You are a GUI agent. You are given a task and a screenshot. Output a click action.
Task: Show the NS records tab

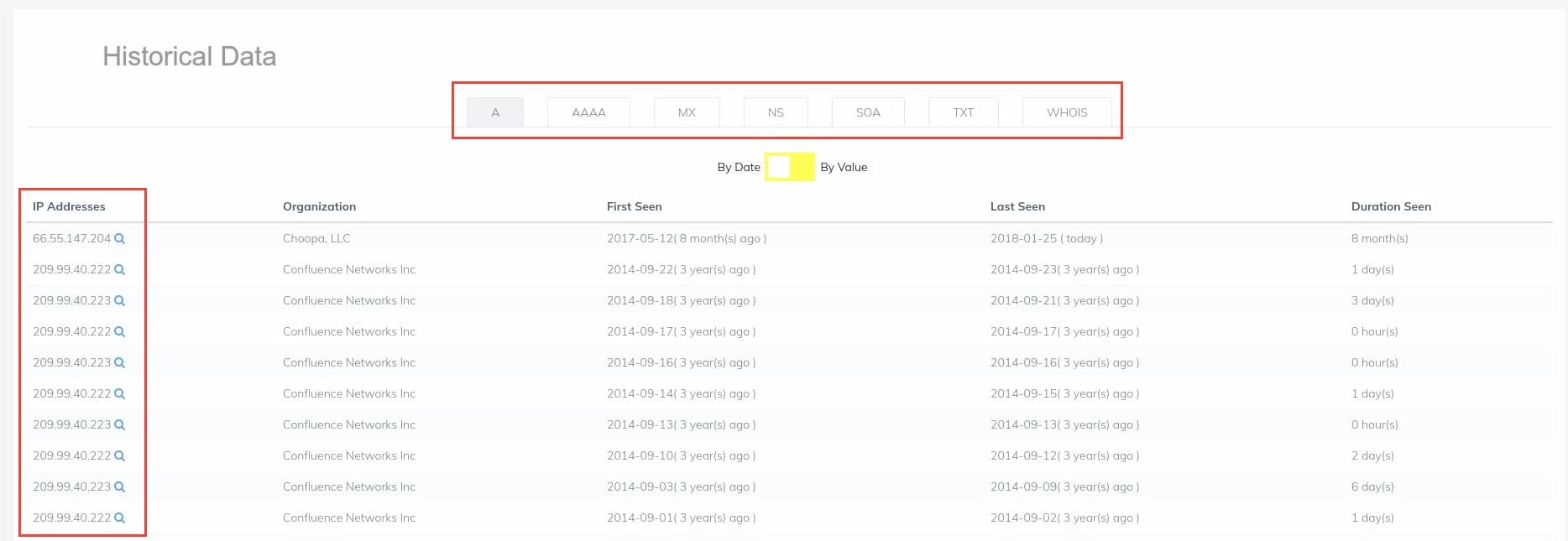click(x=776, y=112)
